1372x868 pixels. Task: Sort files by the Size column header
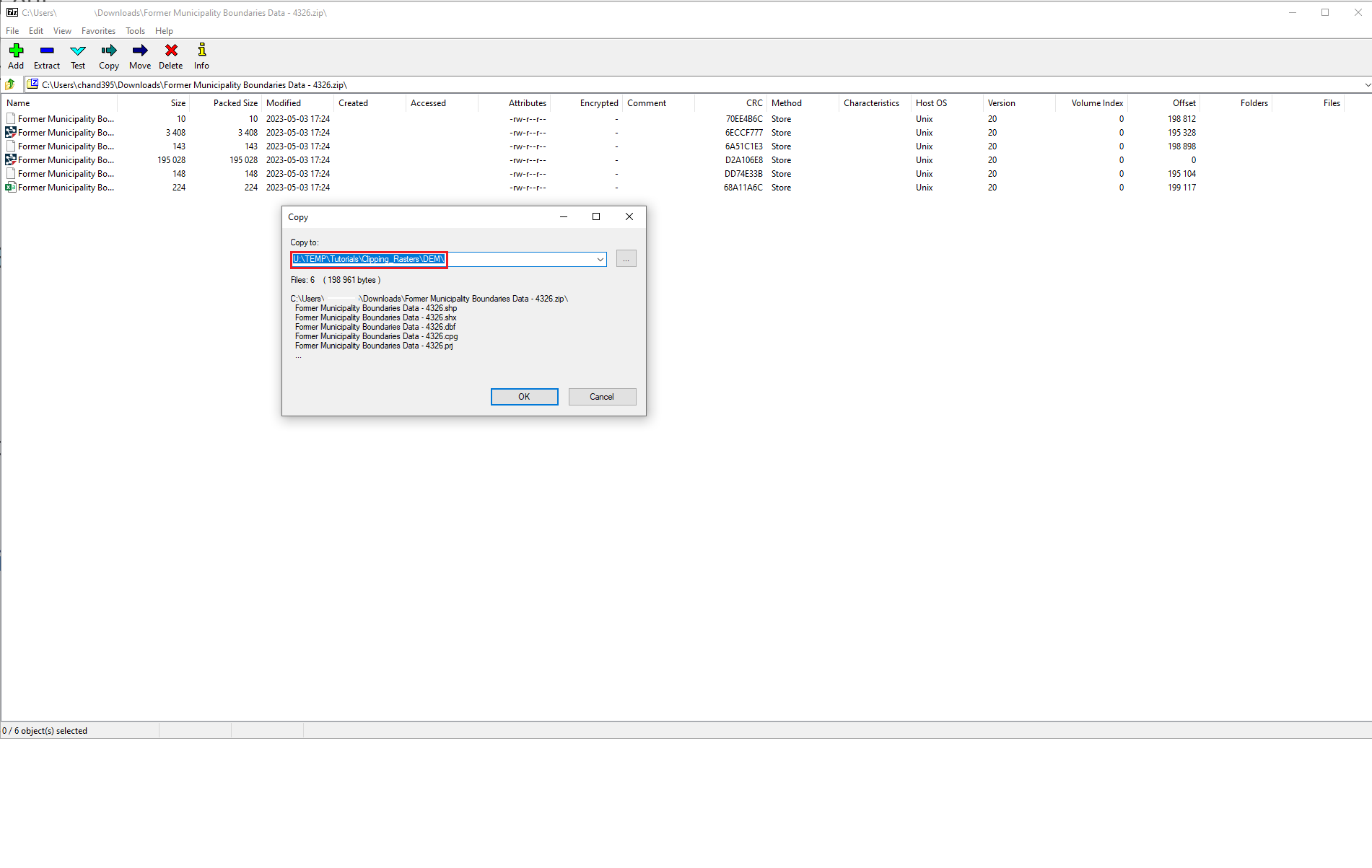[178, 102]
